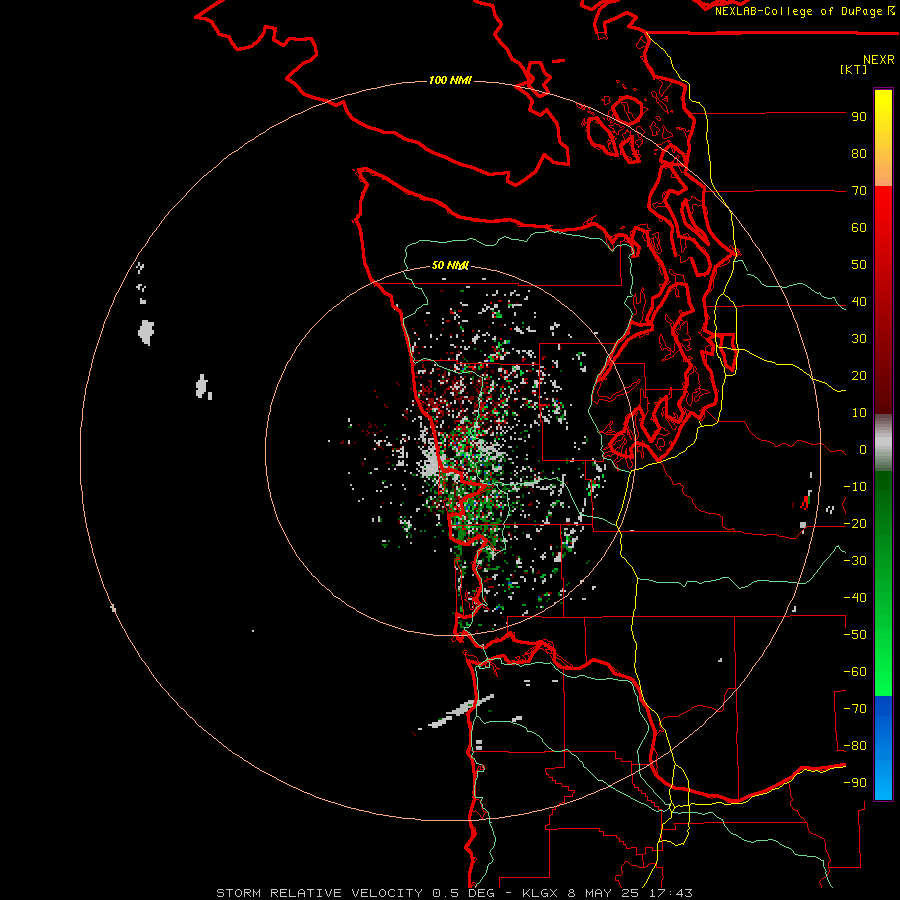Click the 17:43 timestamp
Image resolution: width=900 pixels, height=900 pixels.
[671, 893]
